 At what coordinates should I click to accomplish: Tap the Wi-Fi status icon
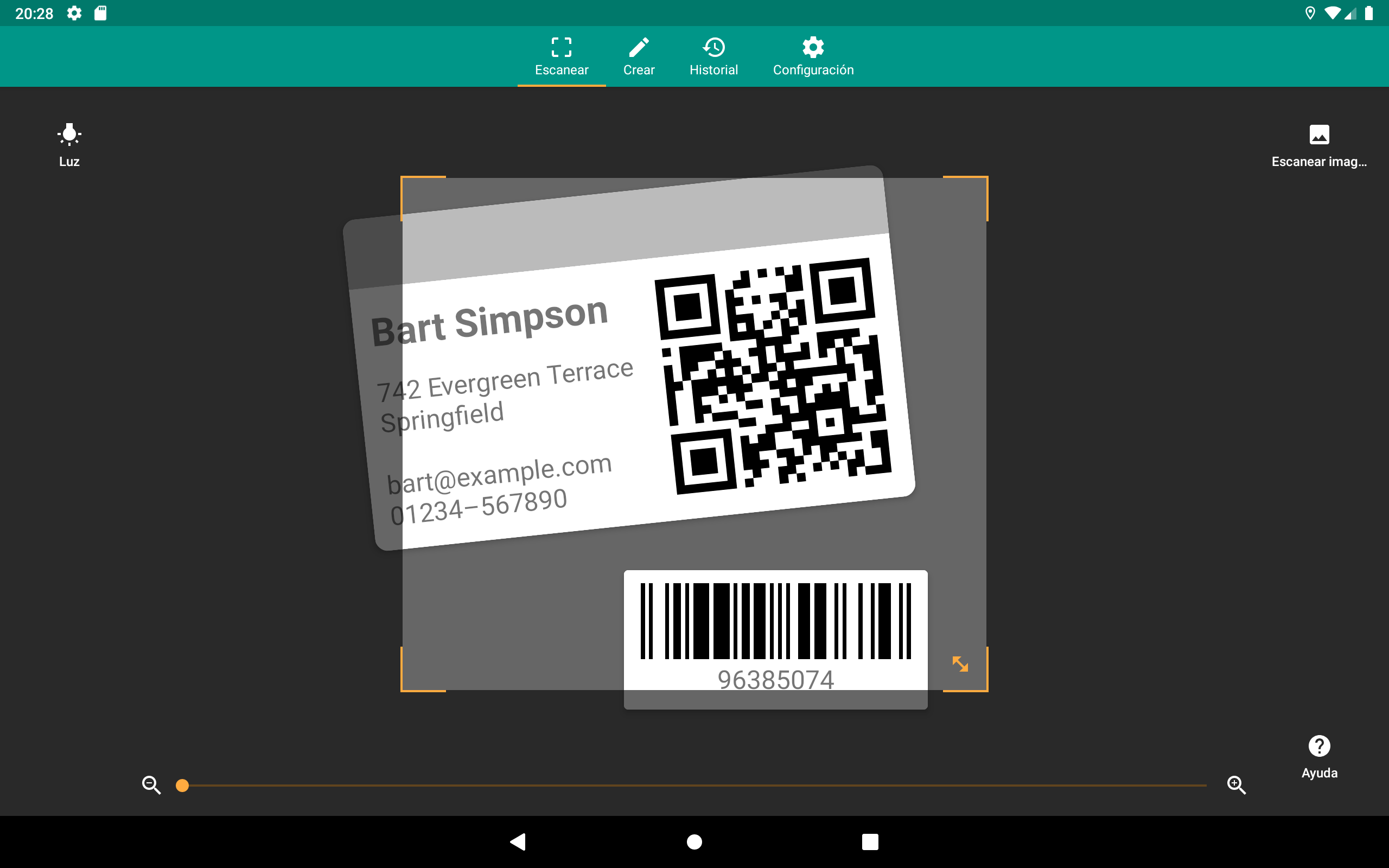point(1331,13)
